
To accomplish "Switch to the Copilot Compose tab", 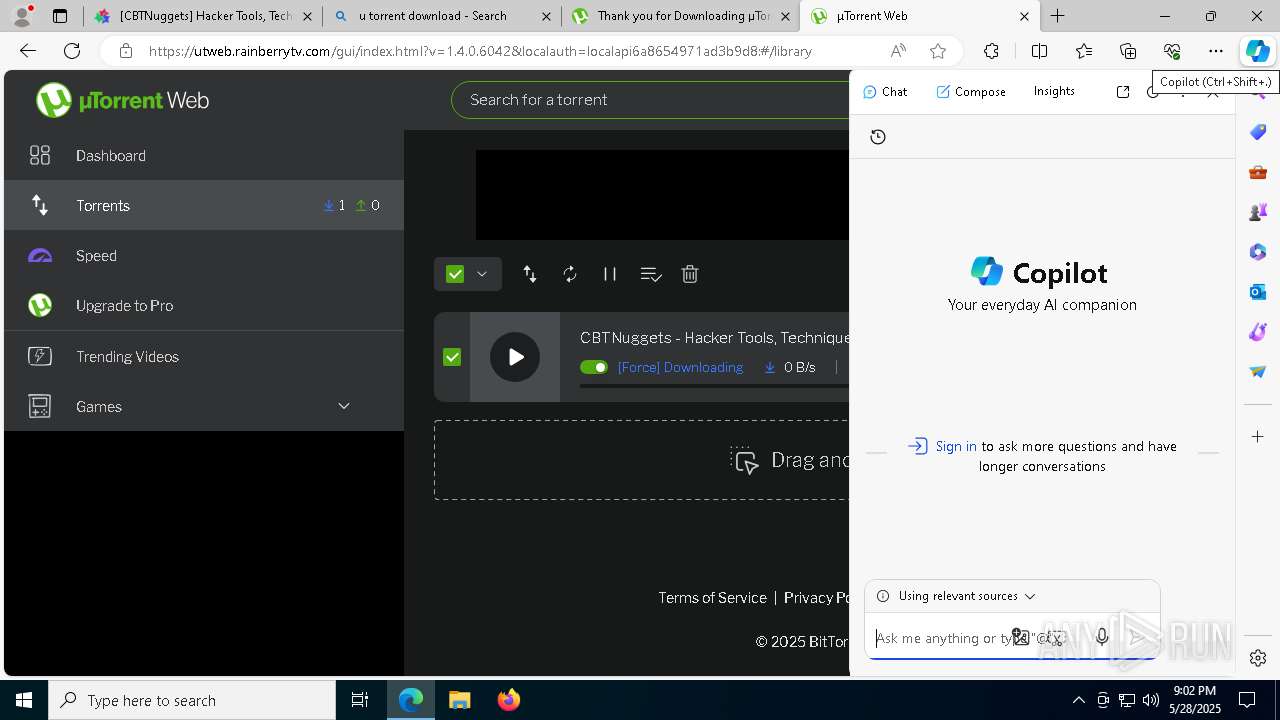I will (971, 91).
